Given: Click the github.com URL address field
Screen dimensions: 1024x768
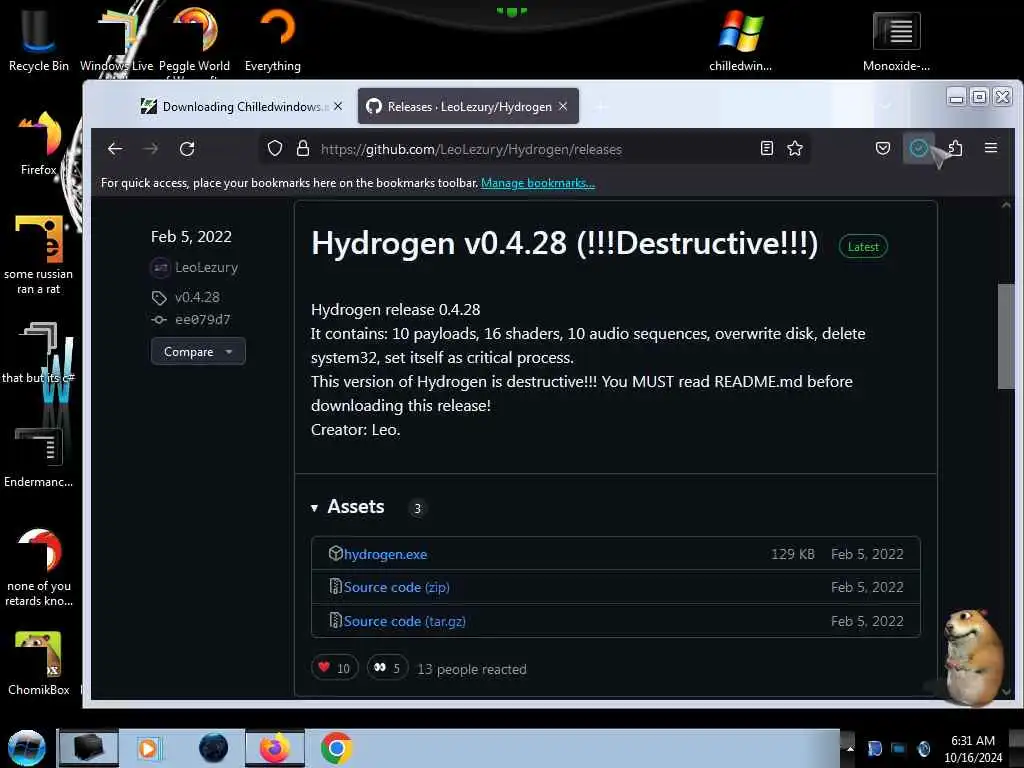Looking at the screenshot, I should point(536,149).
